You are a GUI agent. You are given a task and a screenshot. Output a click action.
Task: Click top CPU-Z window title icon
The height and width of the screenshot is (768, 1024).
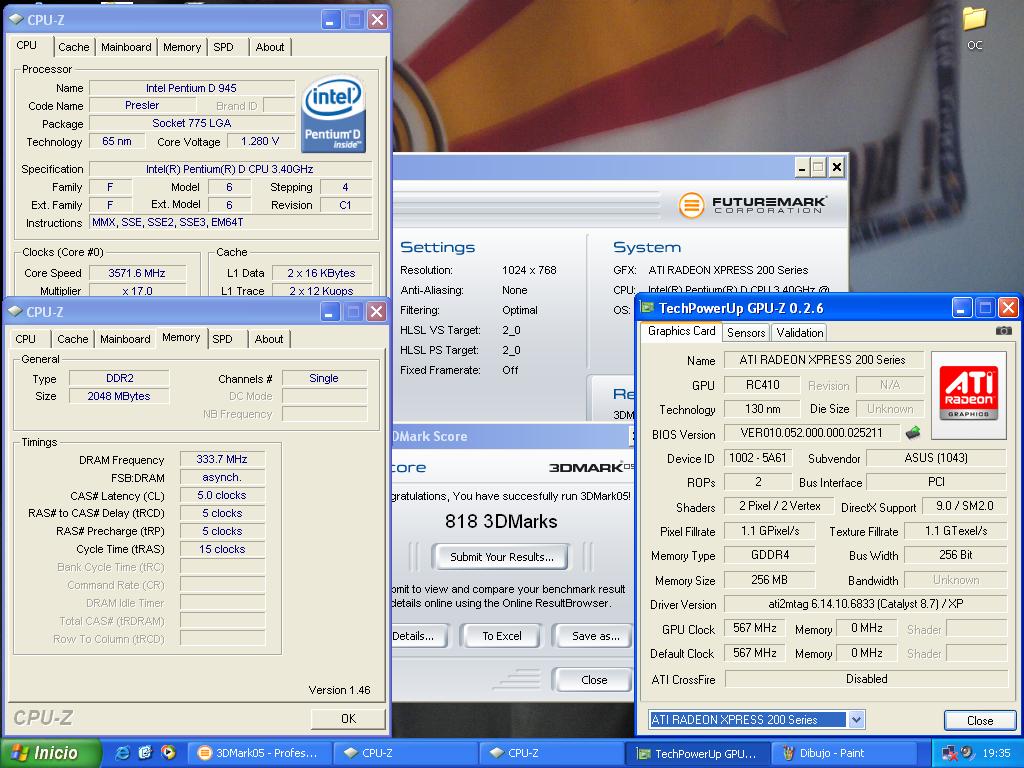click(16, 20)
